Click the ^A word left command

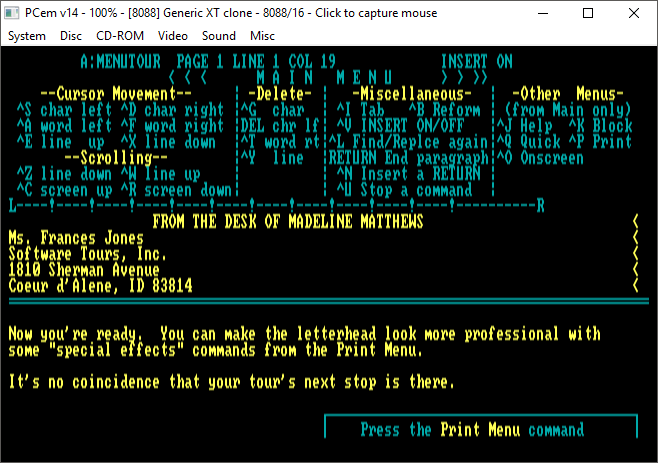[64, 126]
